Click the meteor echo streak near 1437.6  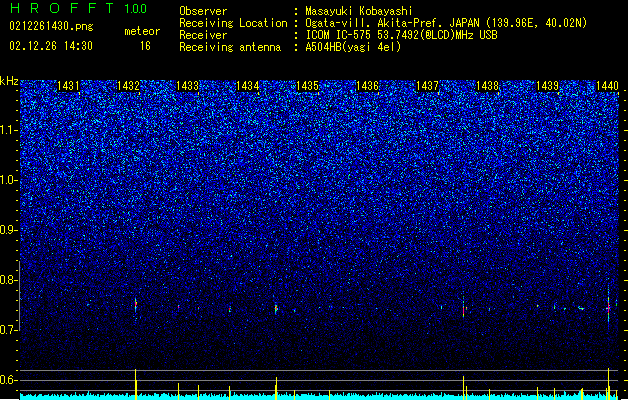[463, 308]
